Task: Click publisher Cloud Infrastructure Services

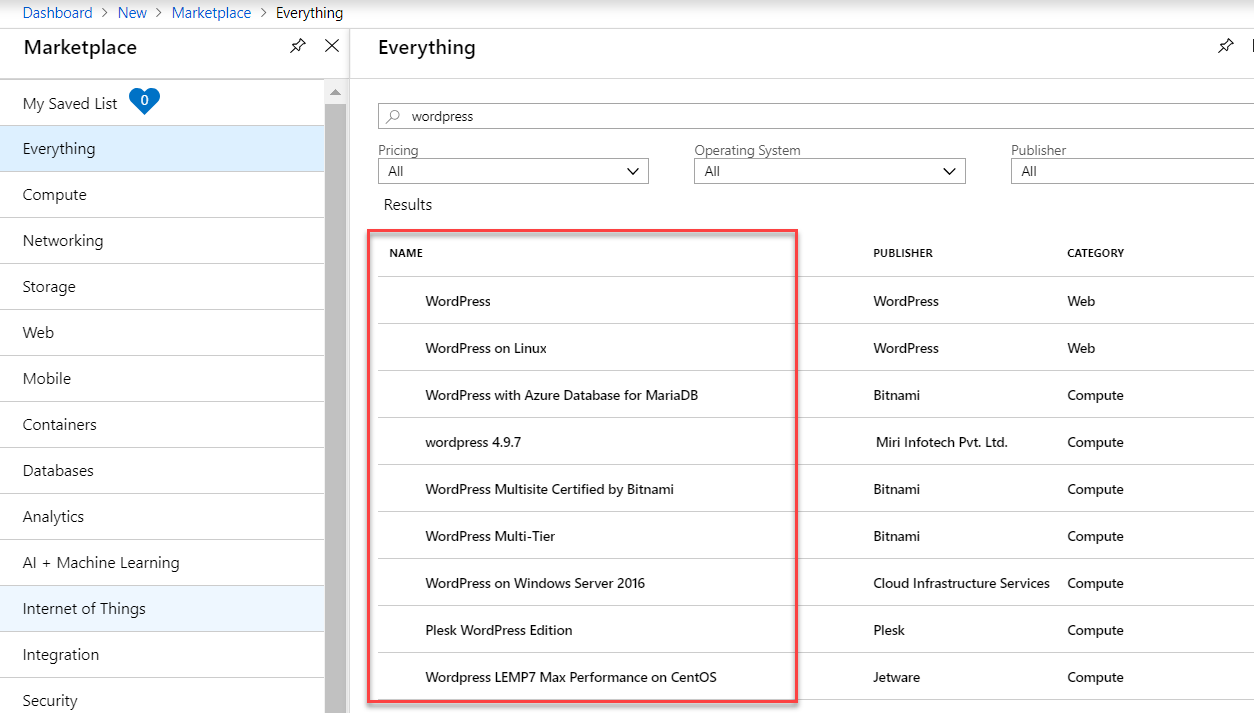Action: click(962, 583)
